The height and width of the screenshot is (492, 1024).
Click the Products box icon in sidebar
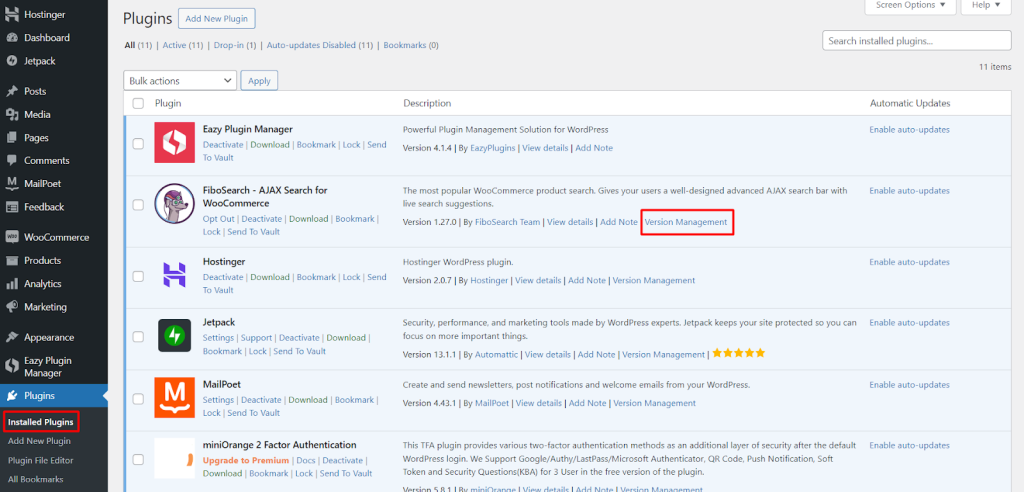(11, 261)
